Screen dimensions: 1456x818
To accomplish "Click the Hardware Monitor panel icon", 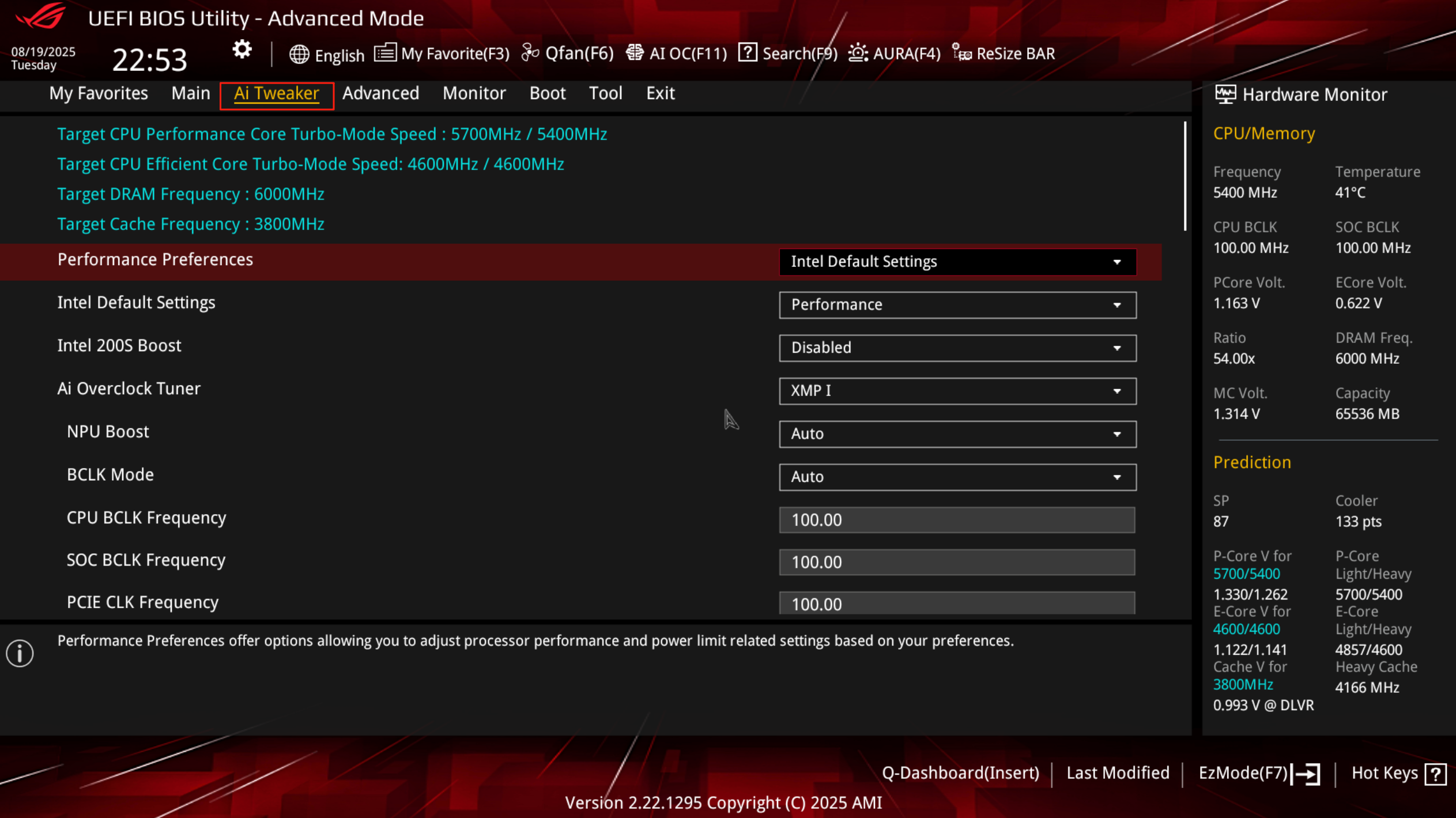I will (x=1225, y=94).
